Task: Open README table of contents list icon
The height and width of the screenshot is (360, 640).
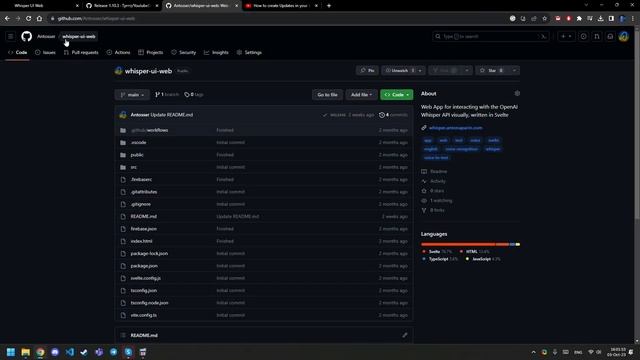Action: pyautogui.click(x=123, y=335)
